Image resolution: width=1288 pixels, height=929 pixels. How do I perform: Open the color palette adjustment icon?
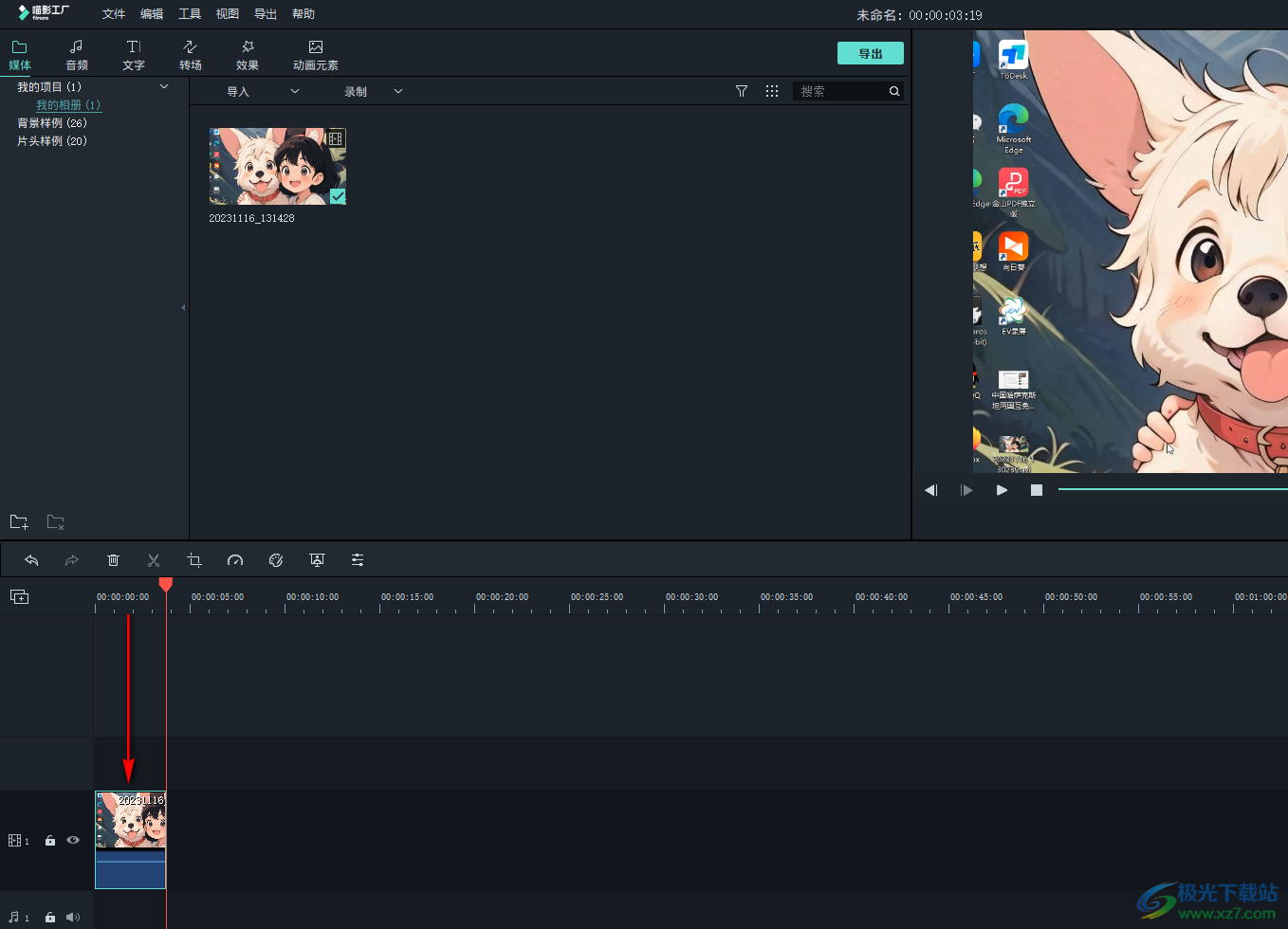276,560
